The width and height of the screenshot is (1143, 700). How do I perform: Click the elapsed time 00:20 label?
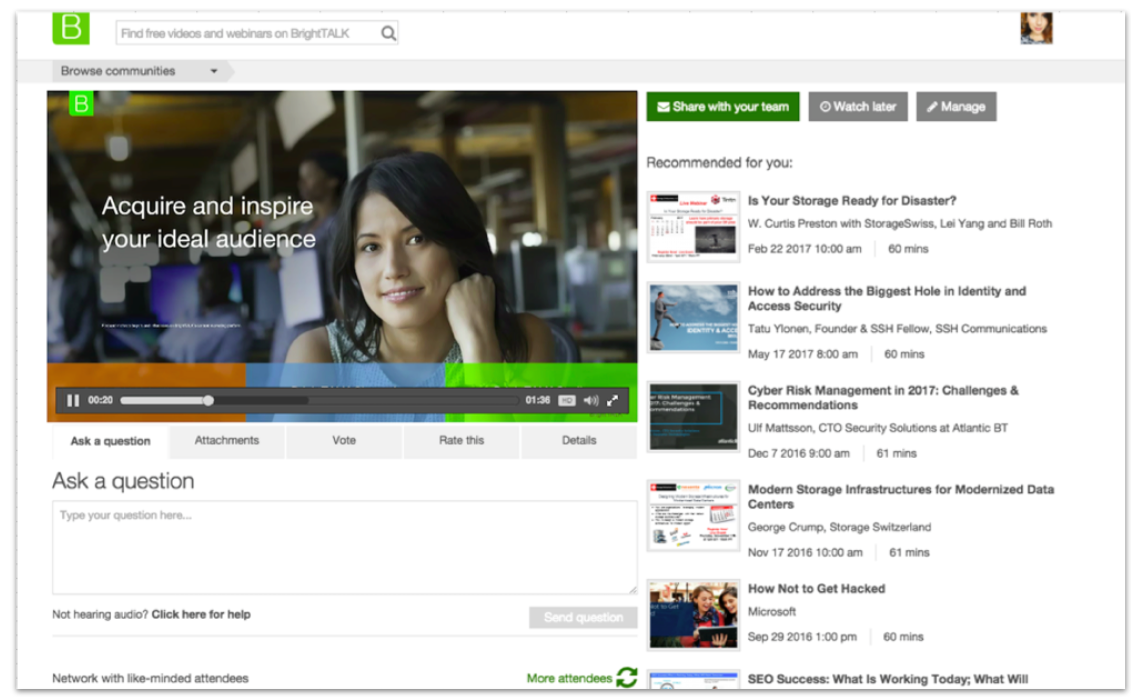pos(101,400)
